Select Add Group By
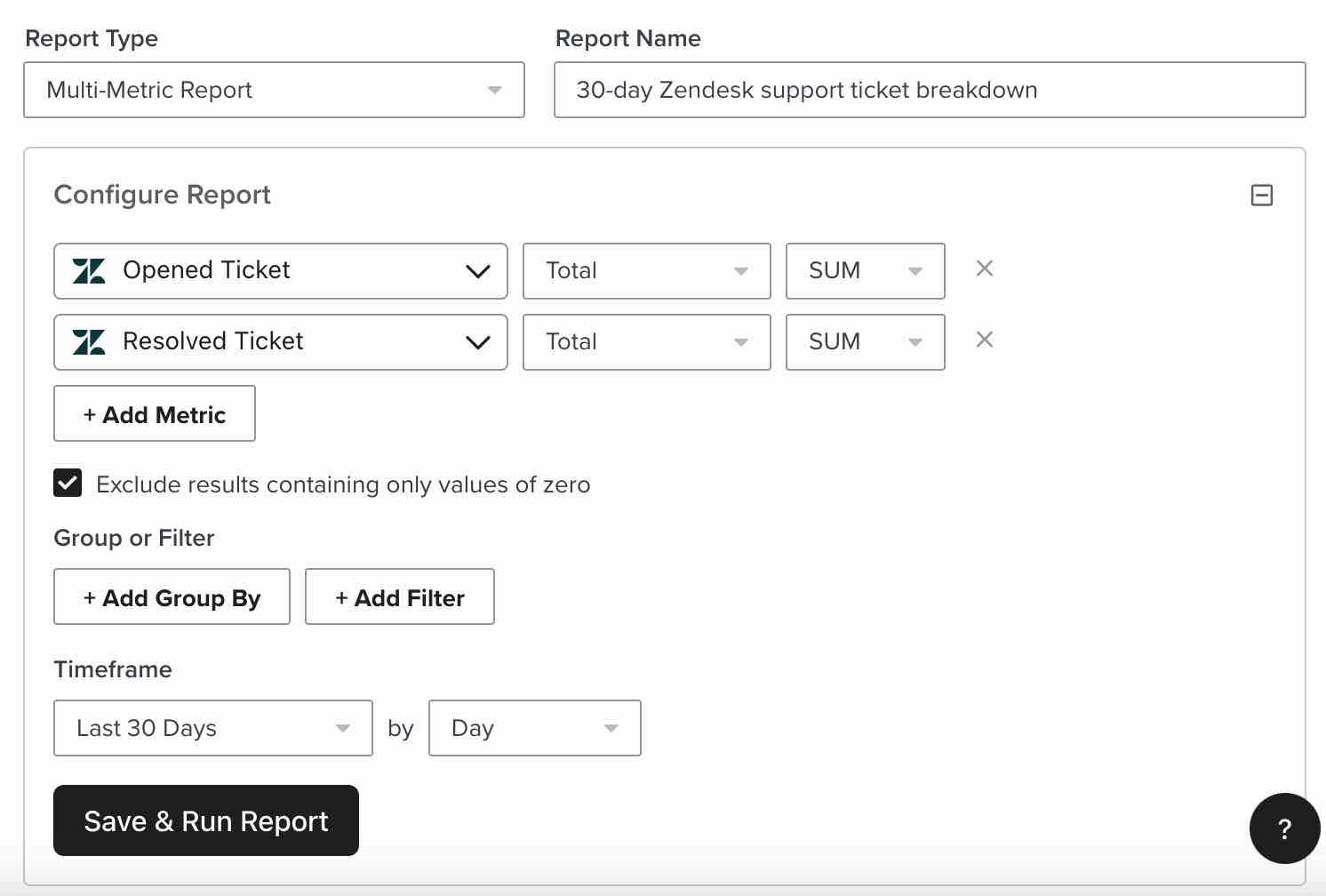The width and height of the screenshot is (1326, 896). point(172,596)
